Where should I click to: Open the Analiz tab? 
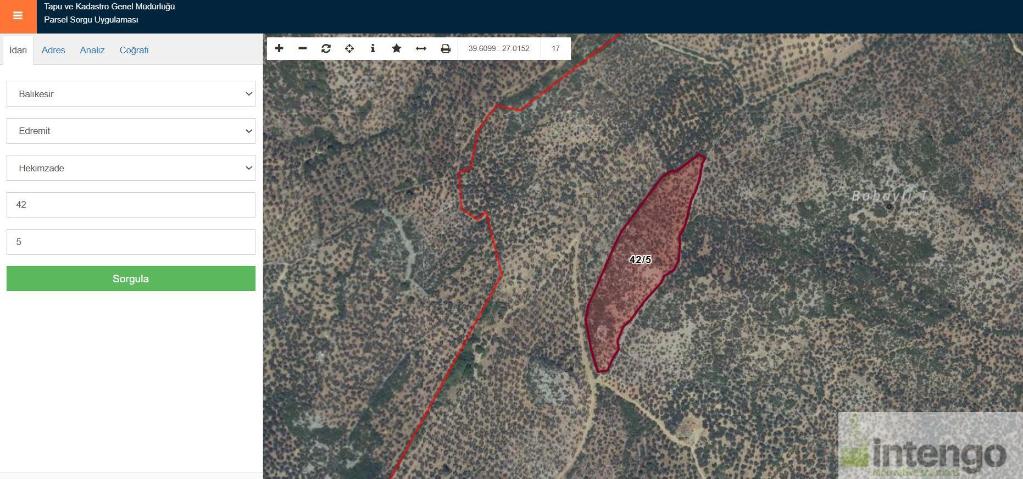coord(92,50)
